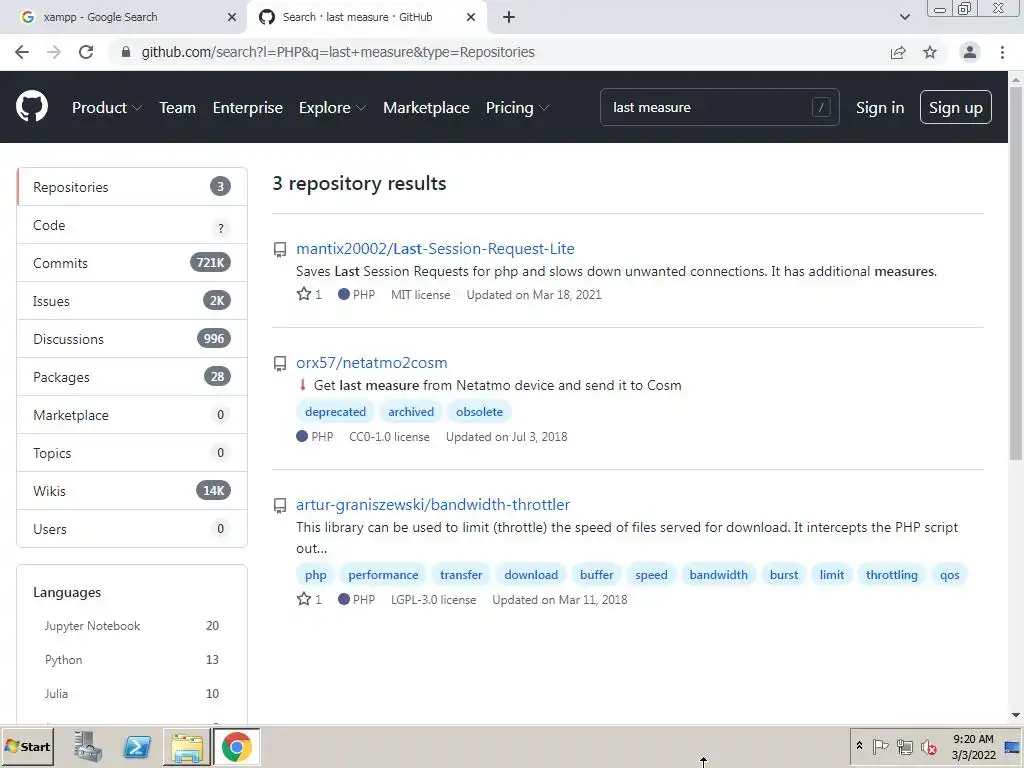This screenshot has width=1024, height=768.
Task: Click repo icon beside orx57/netatmo2cosm
Action: click(280, 364)
